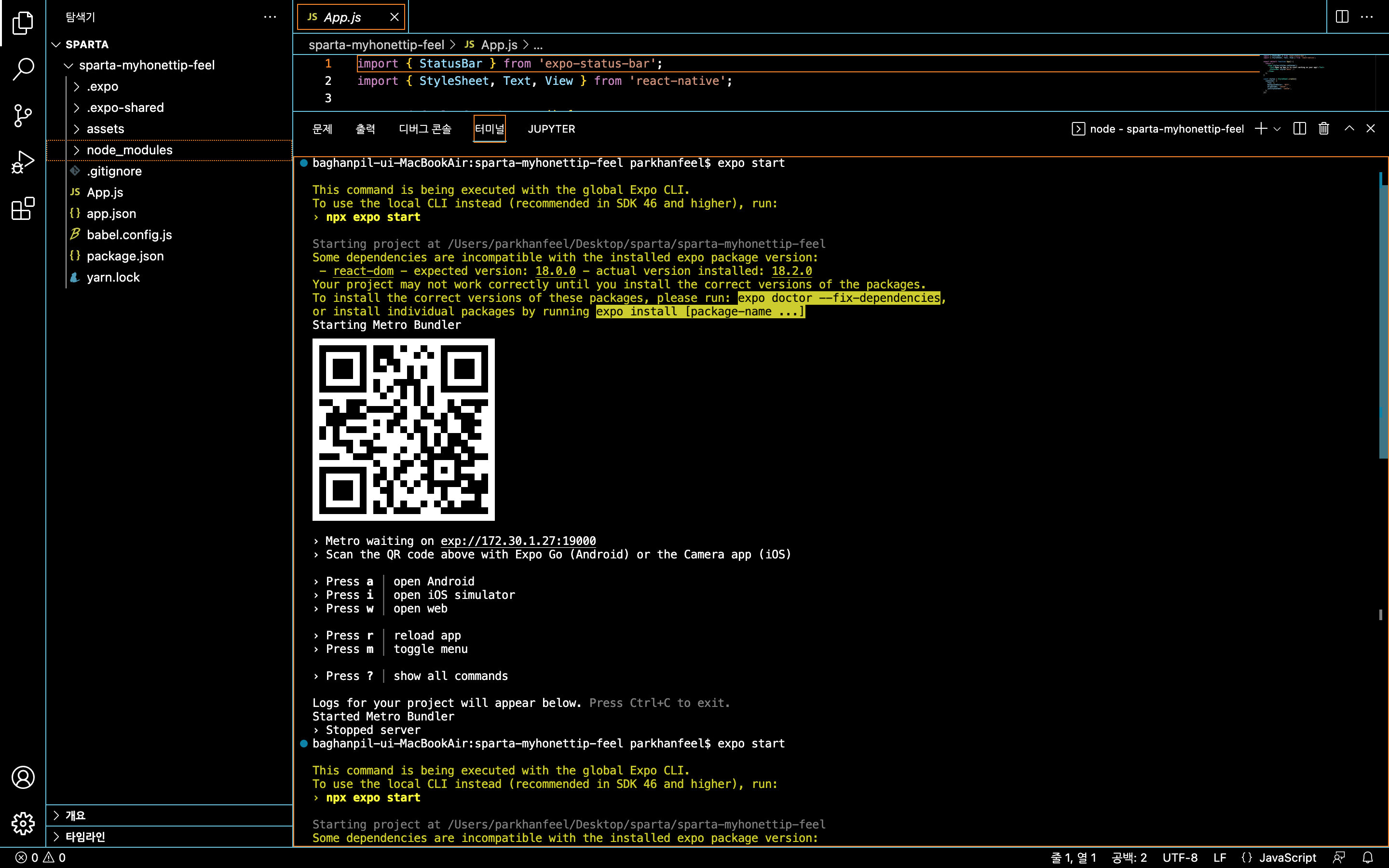The image size is (1389, 868).
Task: Open the Manage gear settings icon
Action: [23, 824]
